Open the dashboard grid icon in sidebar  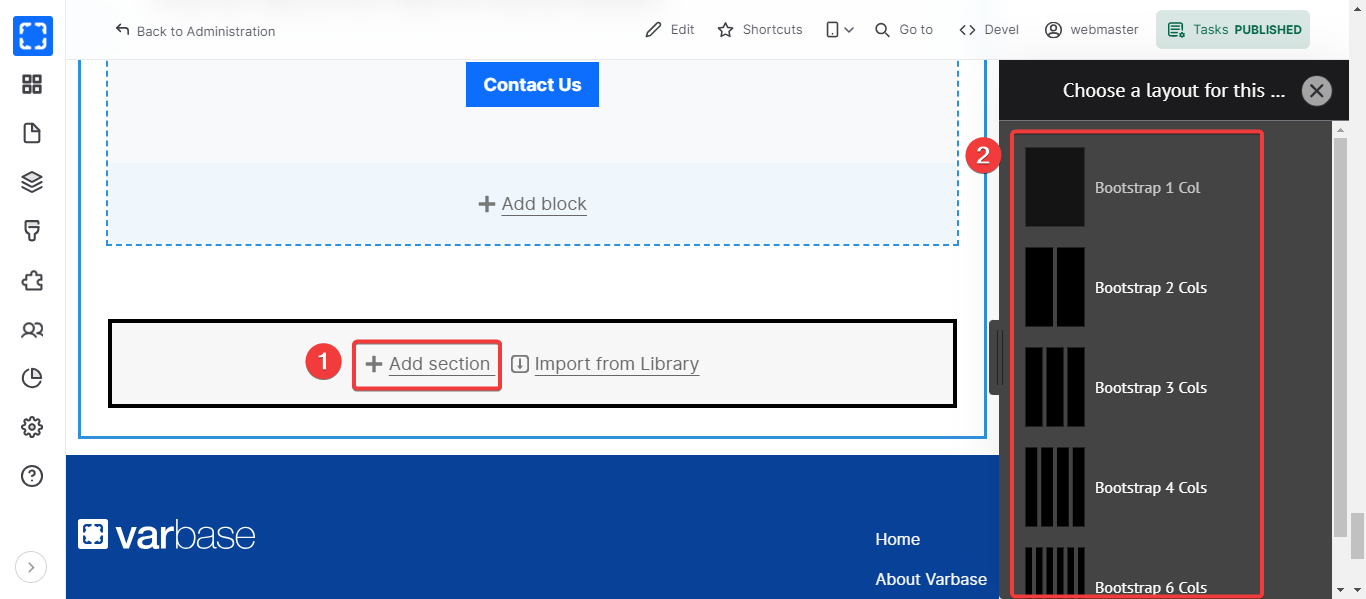(x=32, y=85)
